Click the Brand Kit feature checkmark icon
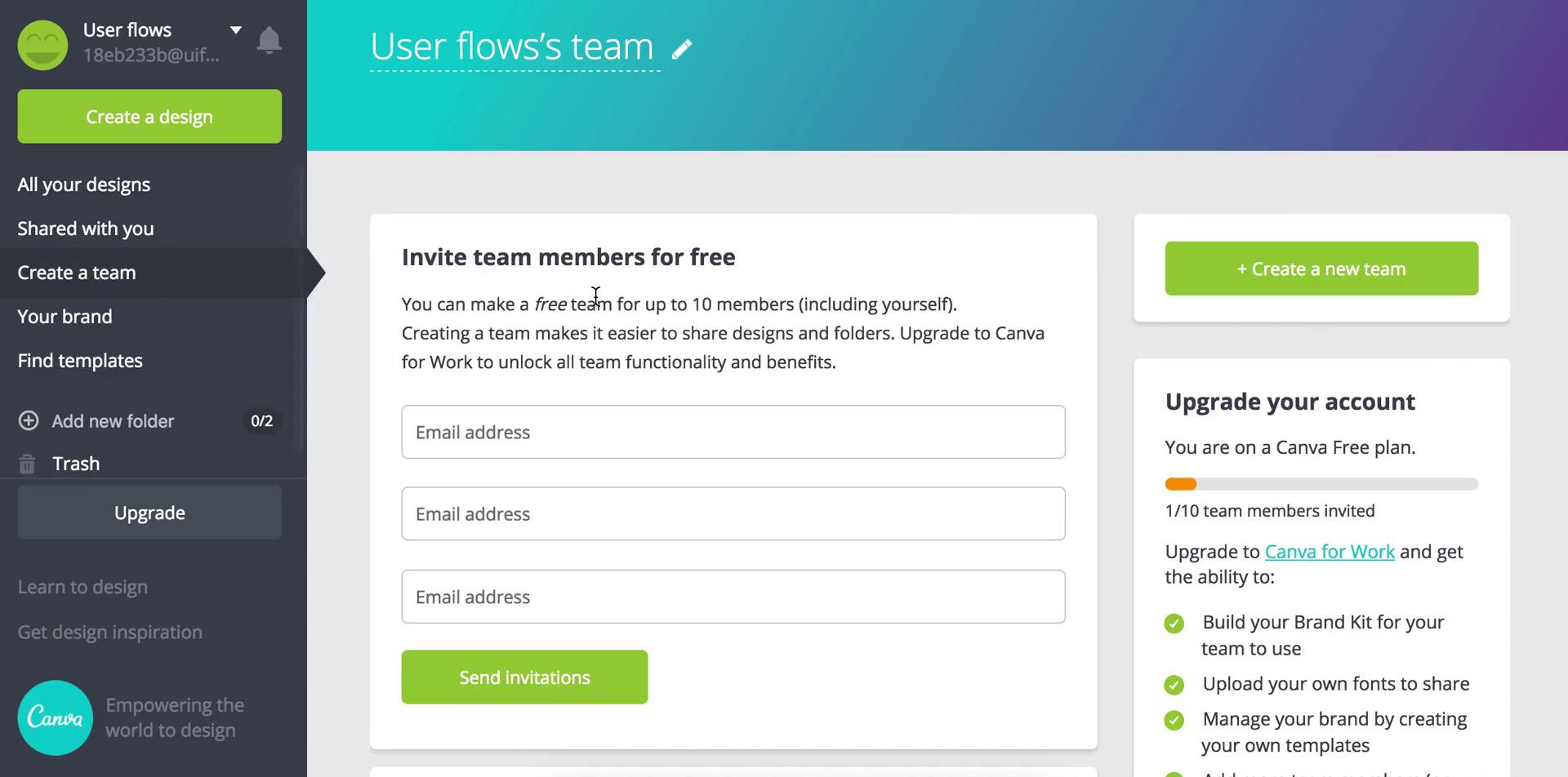 click(1174, 624)
